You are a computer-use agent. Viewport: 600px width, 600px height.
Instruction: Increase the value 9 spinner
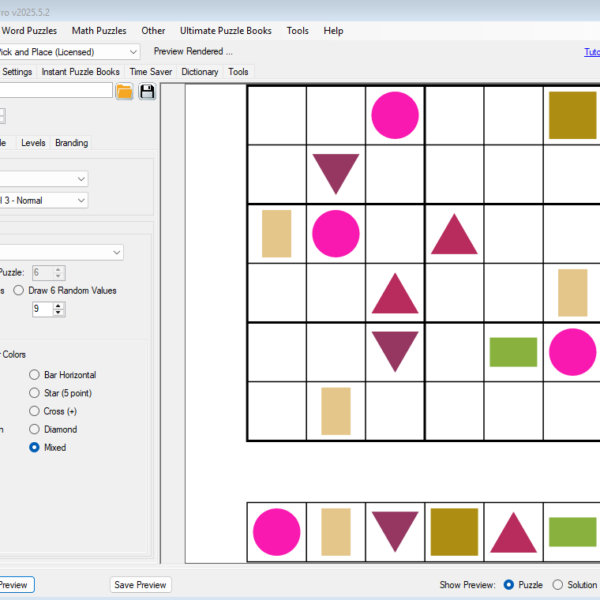(58, 306)
